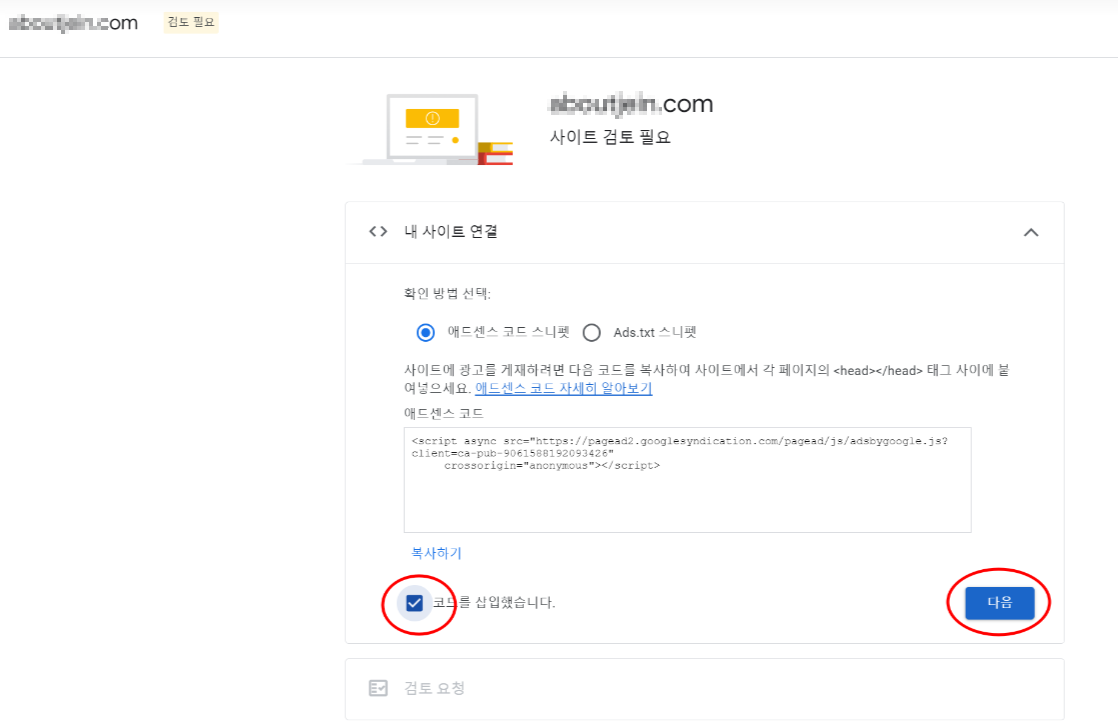
Task: Click the 내 사이트 연결 header title
Action: click(x=451, y=232)
